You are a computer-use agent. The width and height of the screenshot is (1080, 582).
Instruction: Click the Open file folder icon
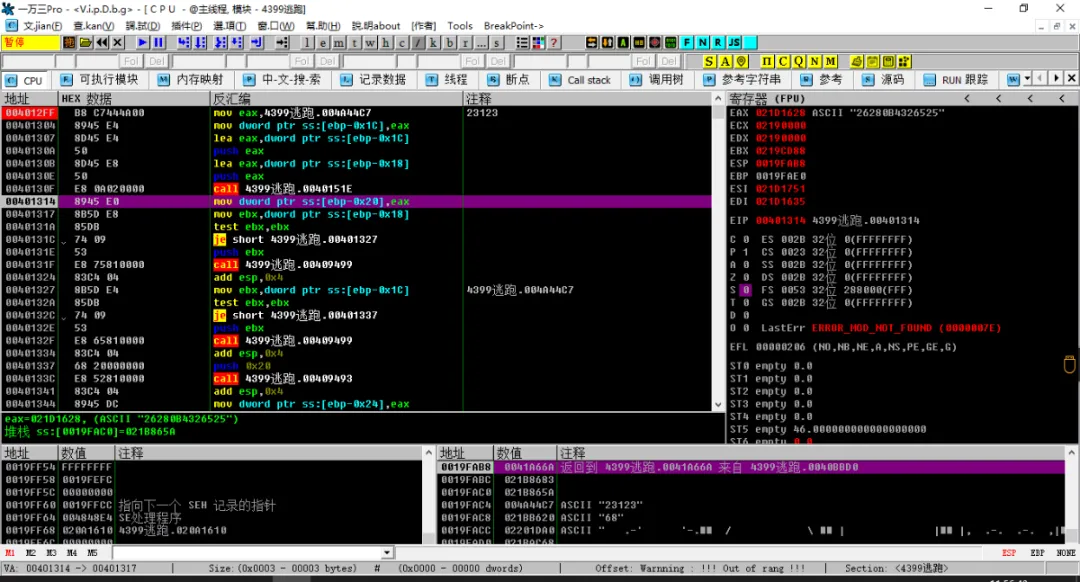(85, 43)
